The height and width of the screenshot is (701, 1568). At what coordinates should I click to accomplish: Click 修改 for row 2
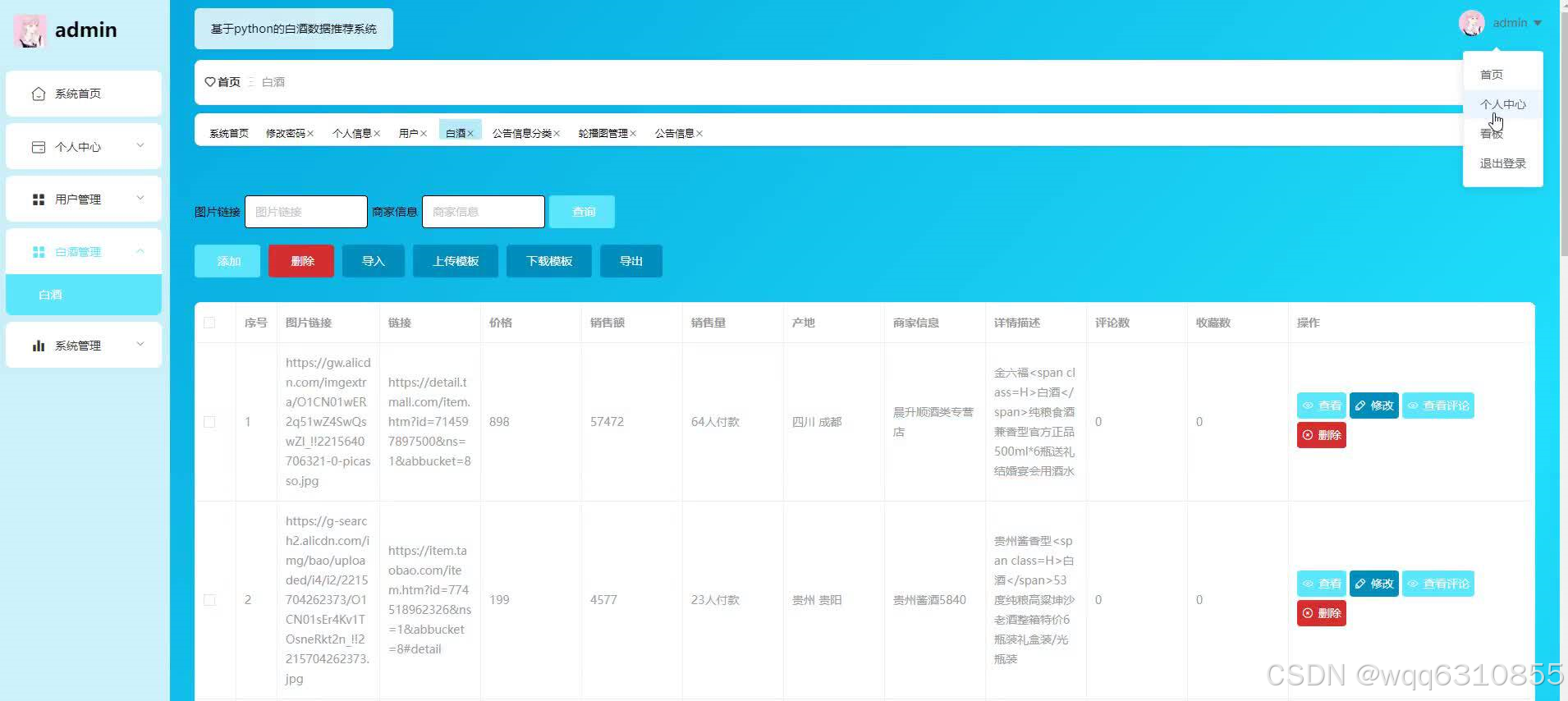(x=1374, y=584)
